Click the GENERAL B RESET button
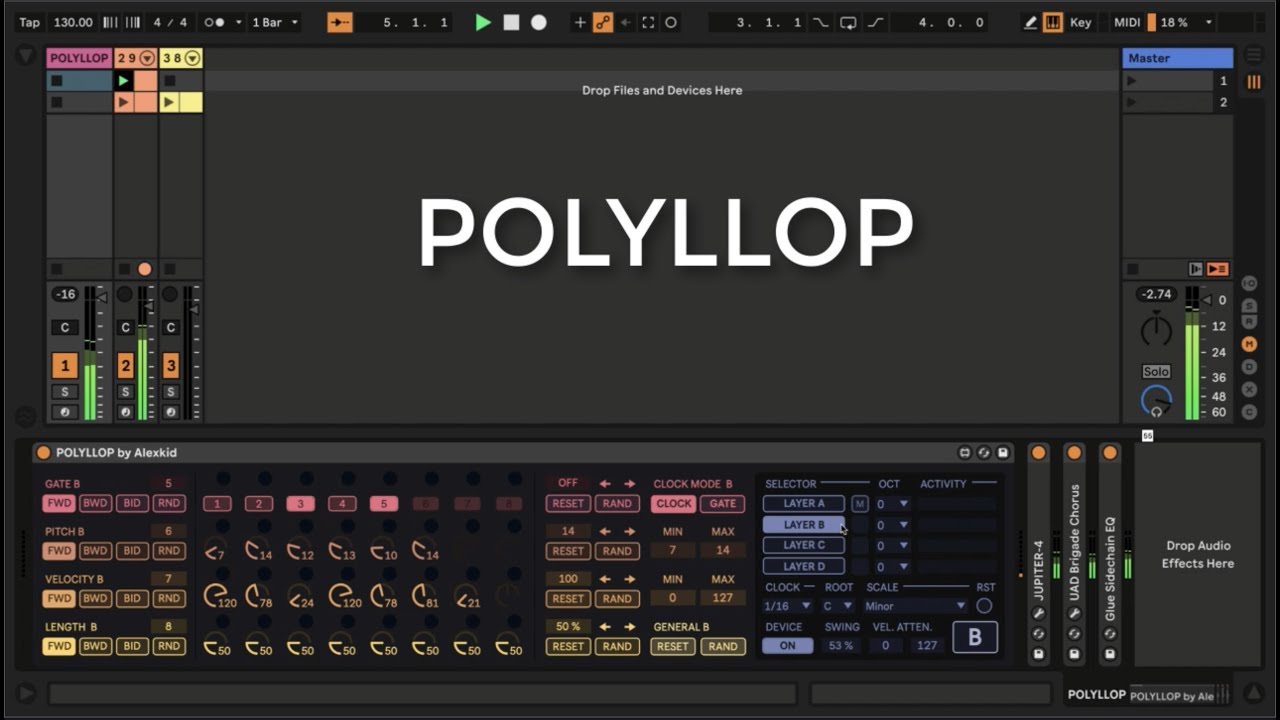The width and height of the screenshot is (1280, 720). click(x=672, y=646)
